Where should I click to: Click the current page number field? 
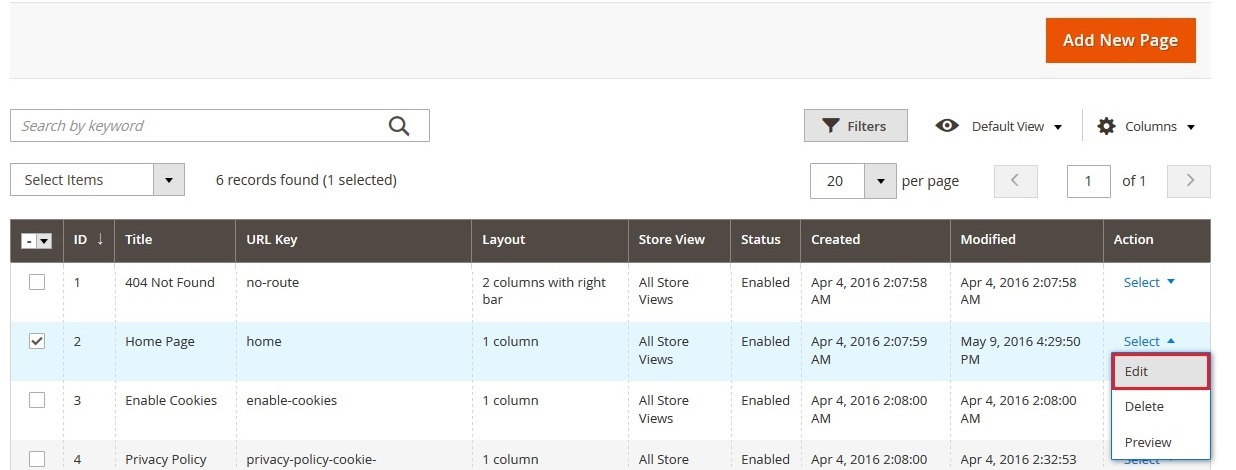pos(1088,181)
